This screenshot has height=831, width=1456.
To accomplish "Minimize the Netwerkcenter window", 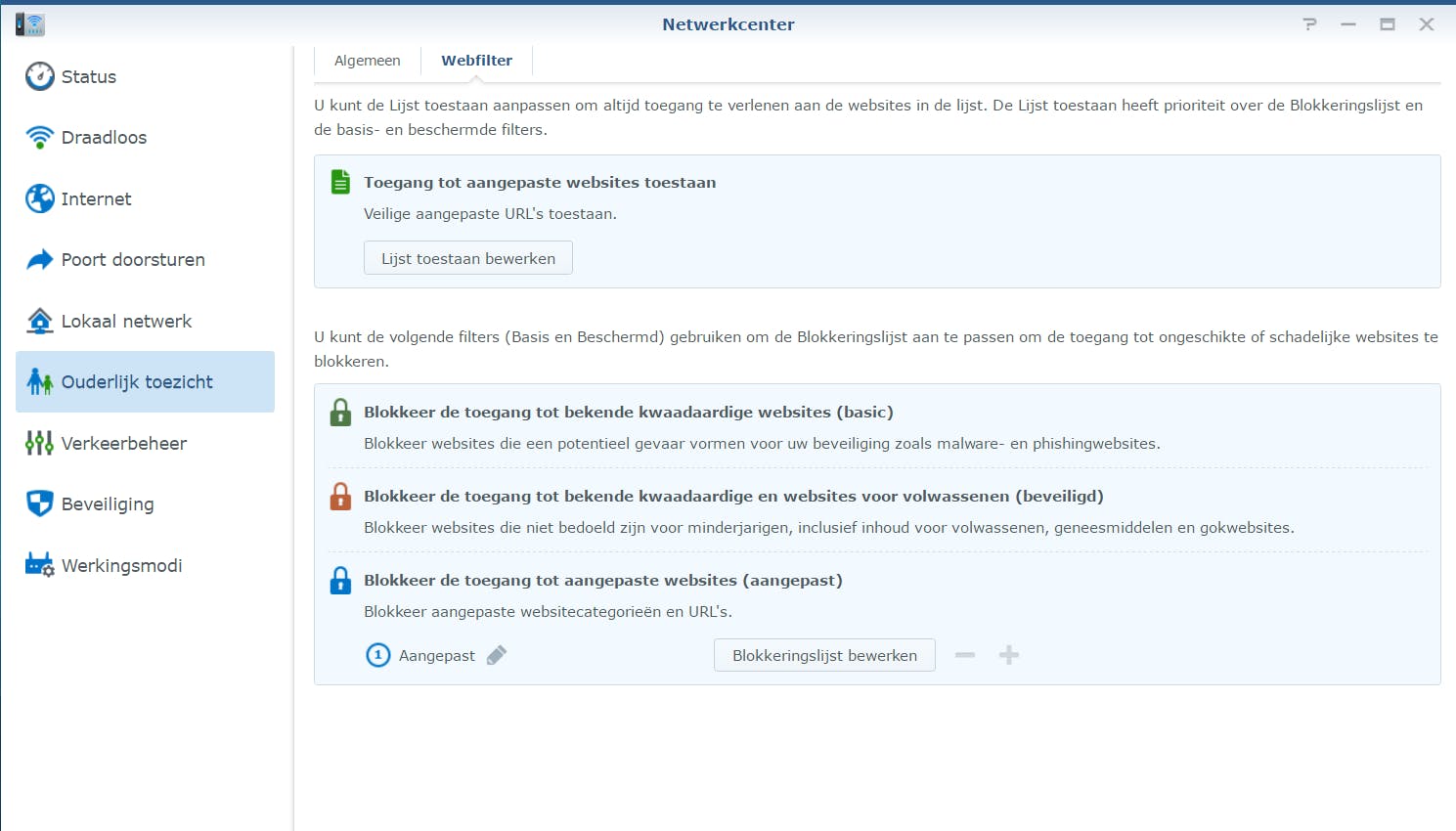I will 1348,24.
